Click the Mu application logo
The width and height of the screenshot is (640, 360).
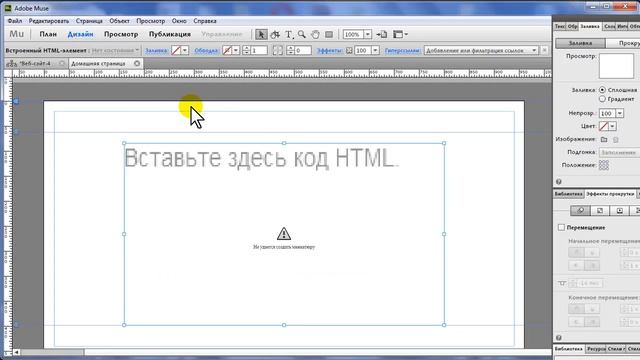click(17, 34)
